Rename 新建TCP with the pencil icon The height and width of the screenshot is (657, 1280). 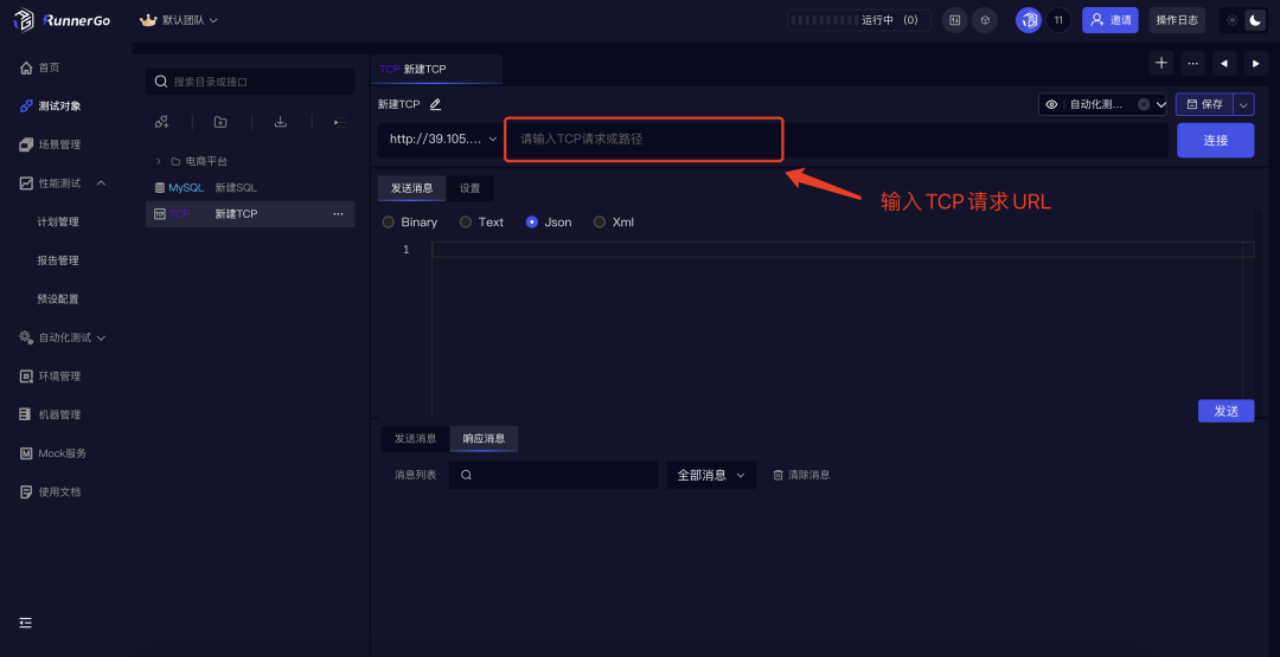[x=435, y=104]
